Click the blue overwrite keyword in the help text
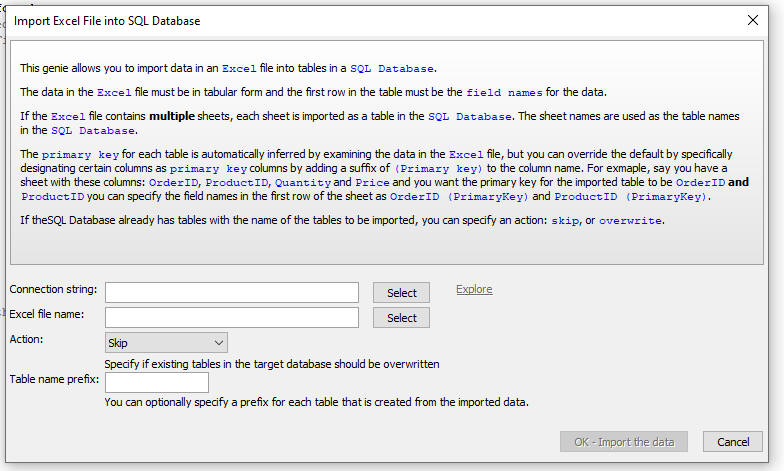 click(630, 220)
